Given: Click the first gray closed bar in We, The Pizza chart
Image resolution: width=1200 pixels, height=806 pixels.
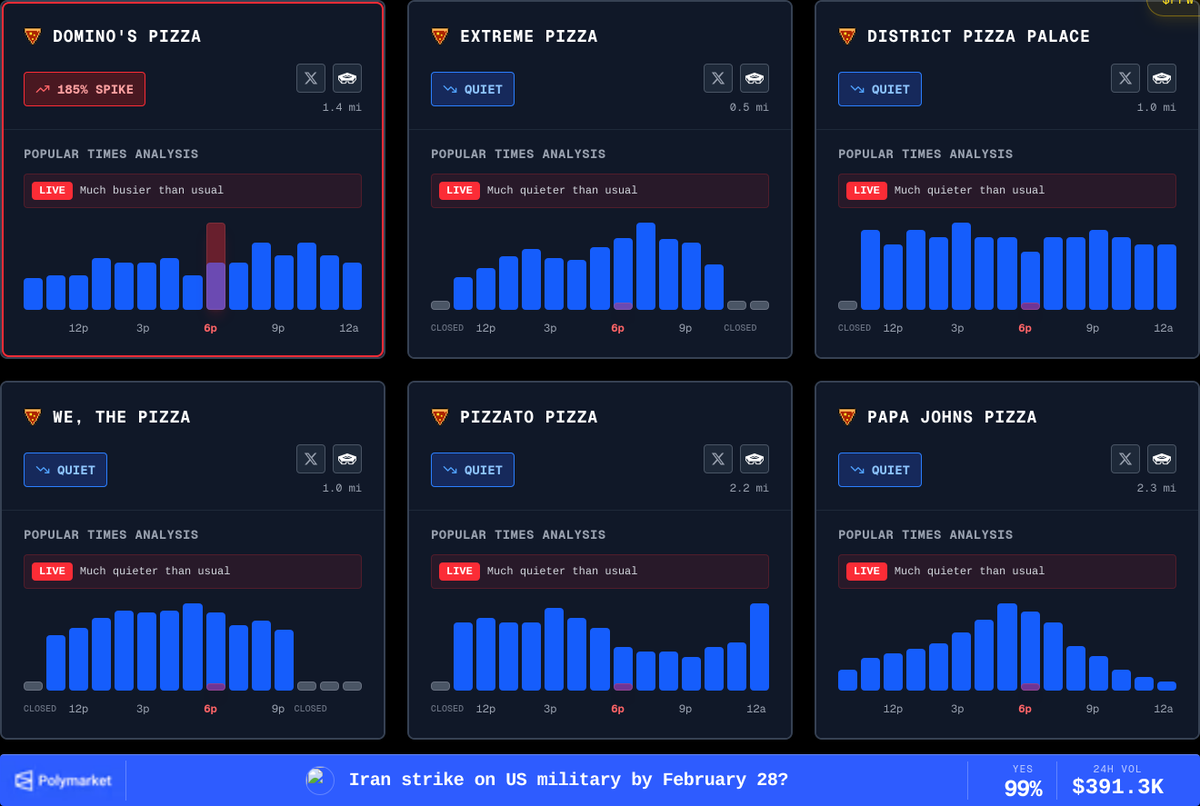Looking at the screenshot, I should pos(33,686).
